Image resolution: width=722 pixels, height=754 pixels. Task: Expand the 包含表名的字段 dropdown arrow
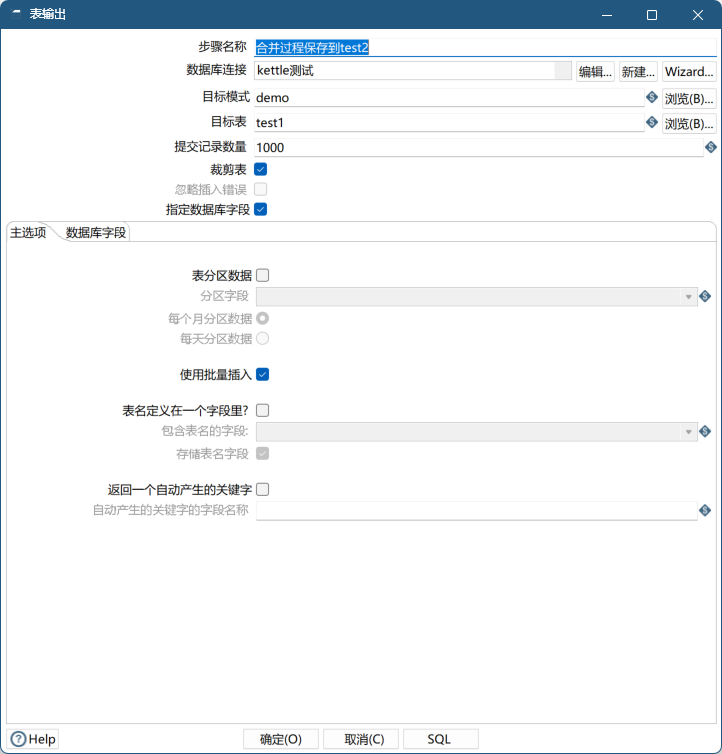click(689, 431)
